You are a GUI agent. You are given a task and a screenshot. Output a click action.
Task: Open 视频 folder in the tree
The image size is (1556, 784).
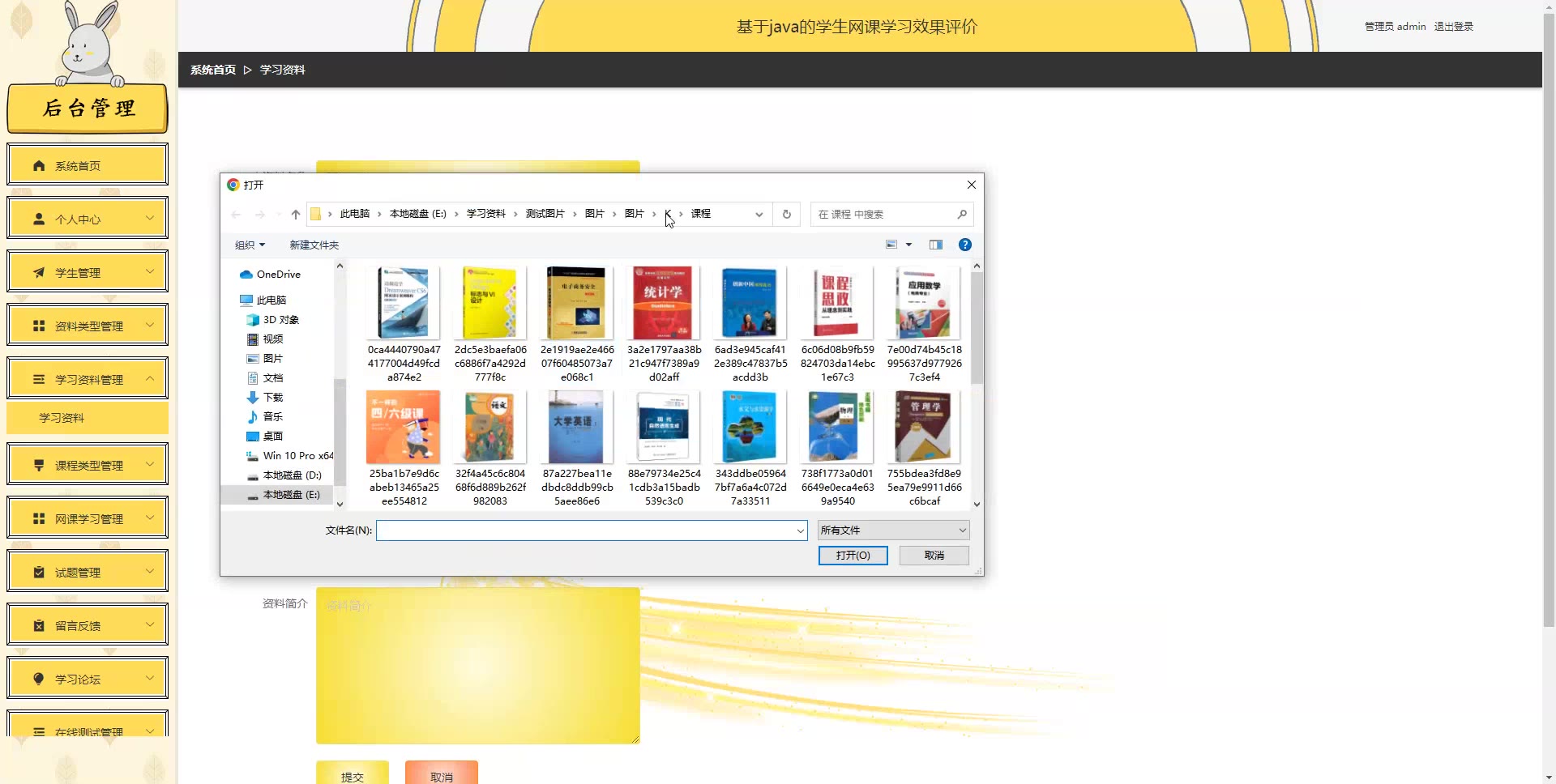265,339
